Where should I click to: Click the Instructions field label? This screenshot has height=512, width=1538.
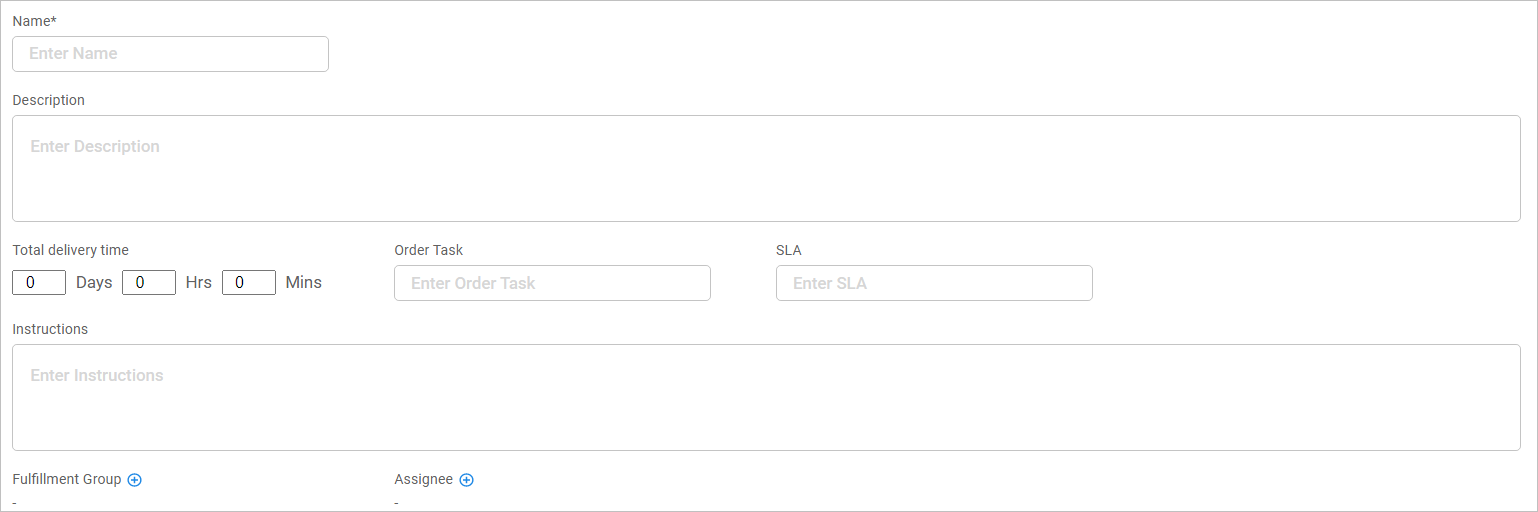[x=50, y=329]
